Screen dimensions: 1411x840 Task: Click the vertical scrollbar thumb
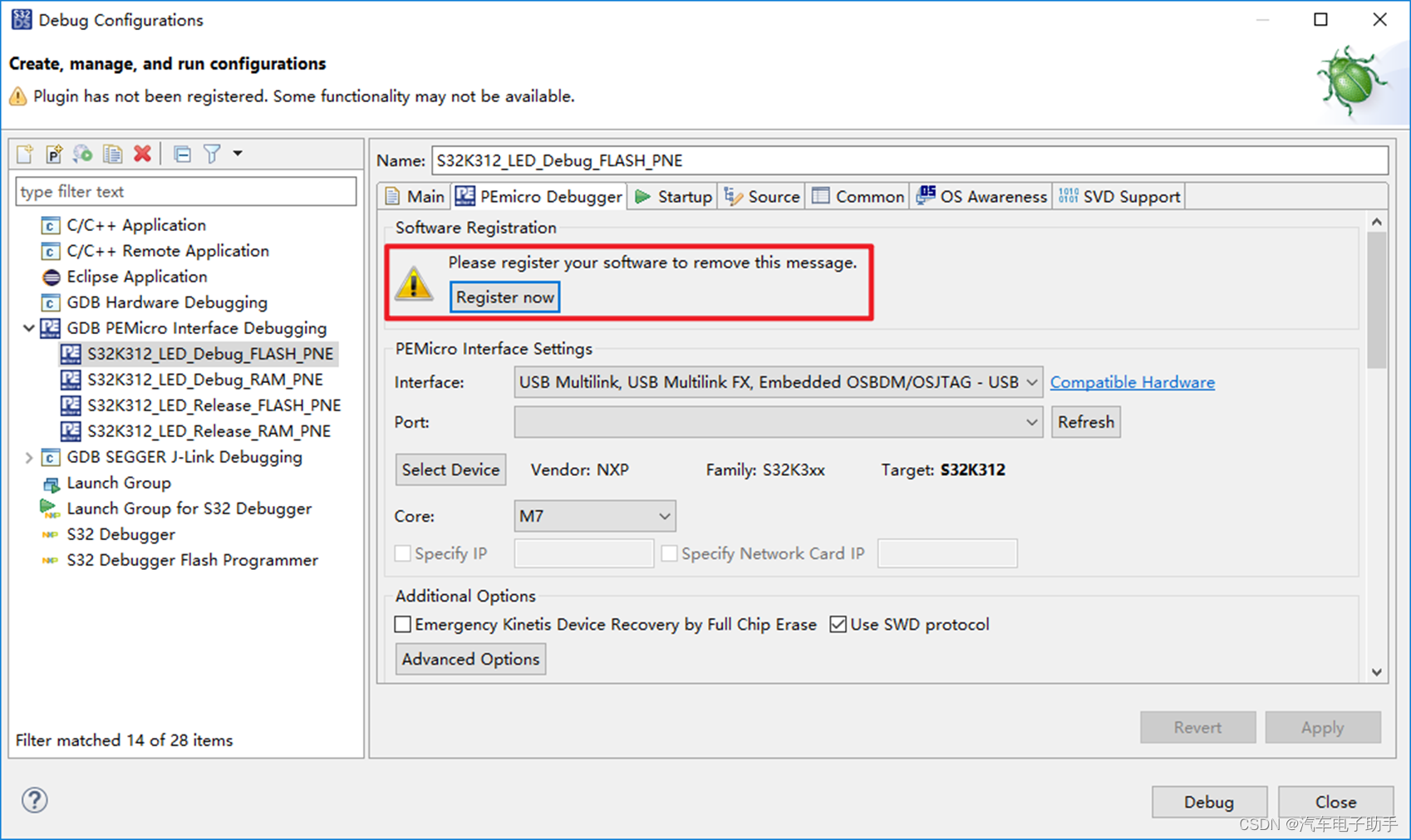point(1377,300)
